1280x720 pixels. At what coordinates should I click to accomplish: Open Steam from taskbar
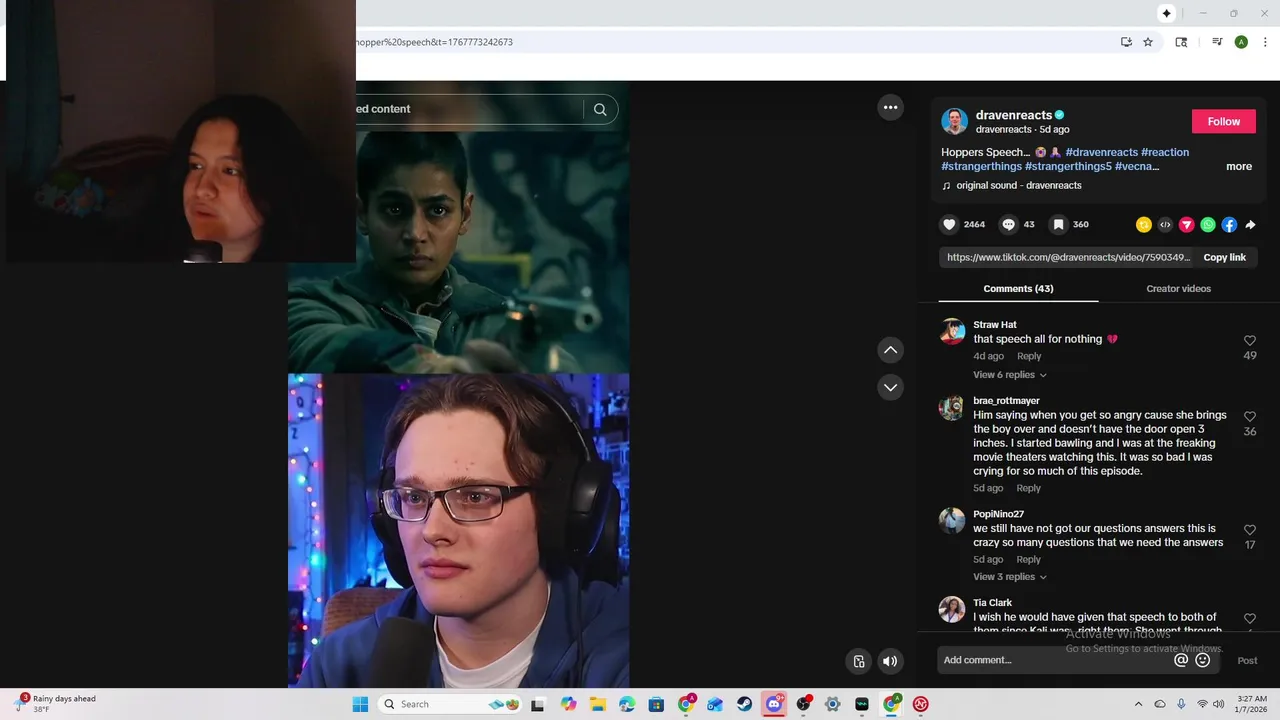(745, 704)
